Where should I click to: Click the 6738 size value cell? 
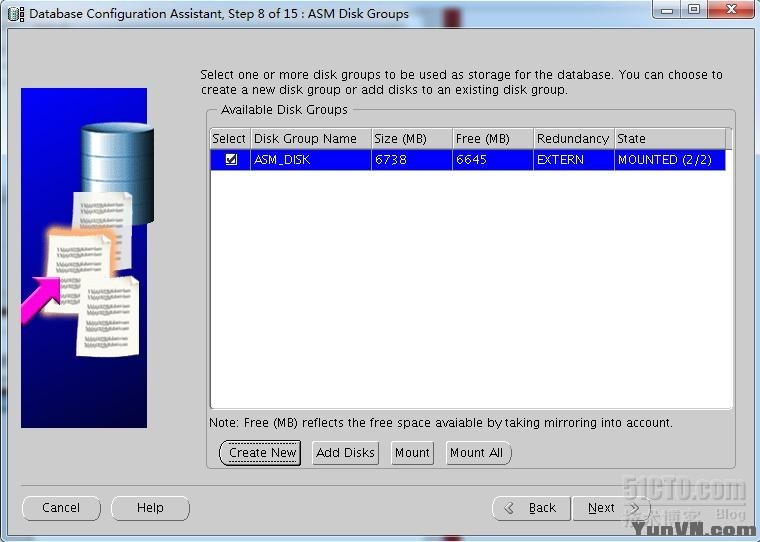(412, 160)
